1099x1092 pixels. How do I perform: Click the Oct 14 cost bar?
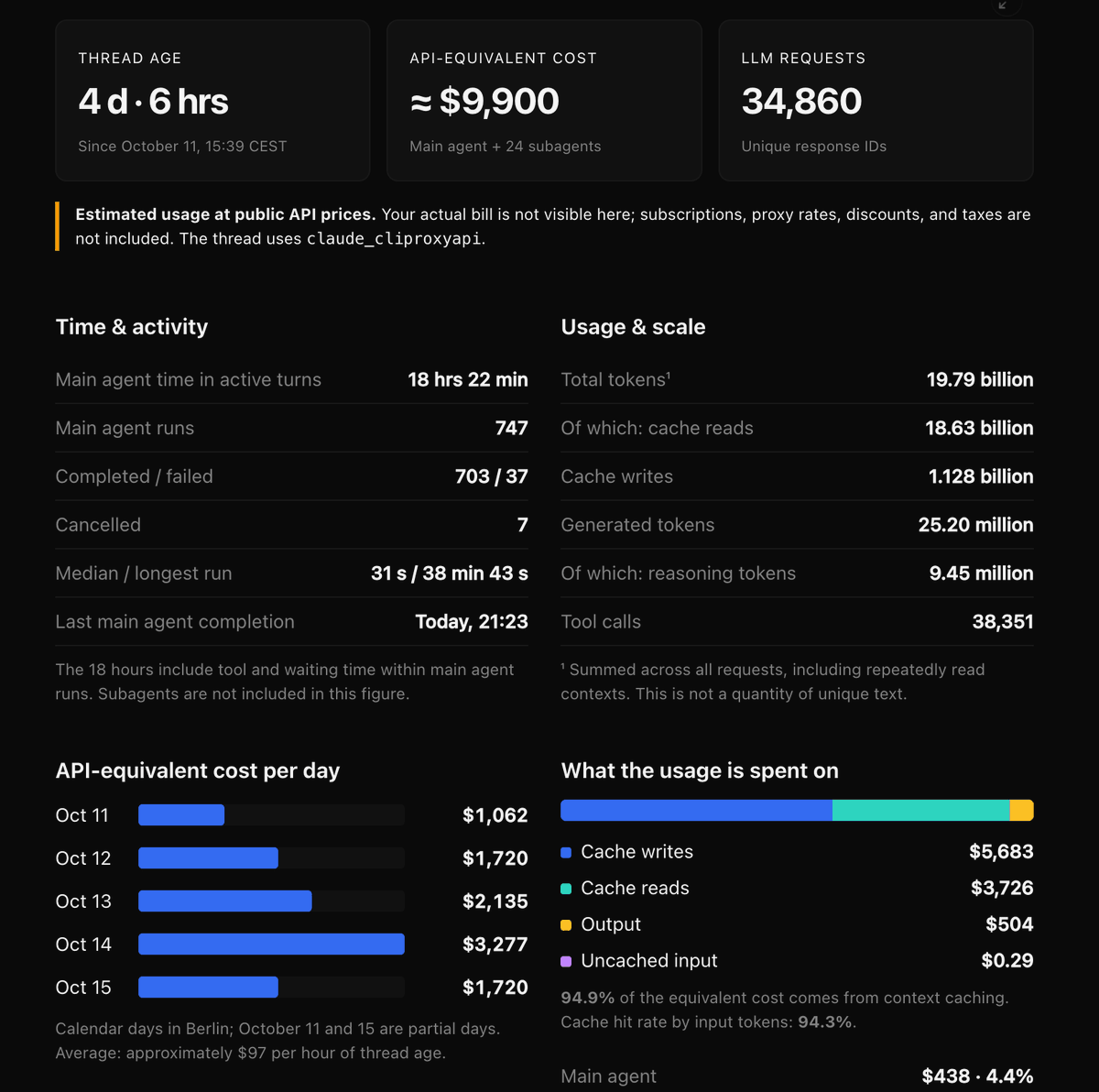click(x=271, y=945)
